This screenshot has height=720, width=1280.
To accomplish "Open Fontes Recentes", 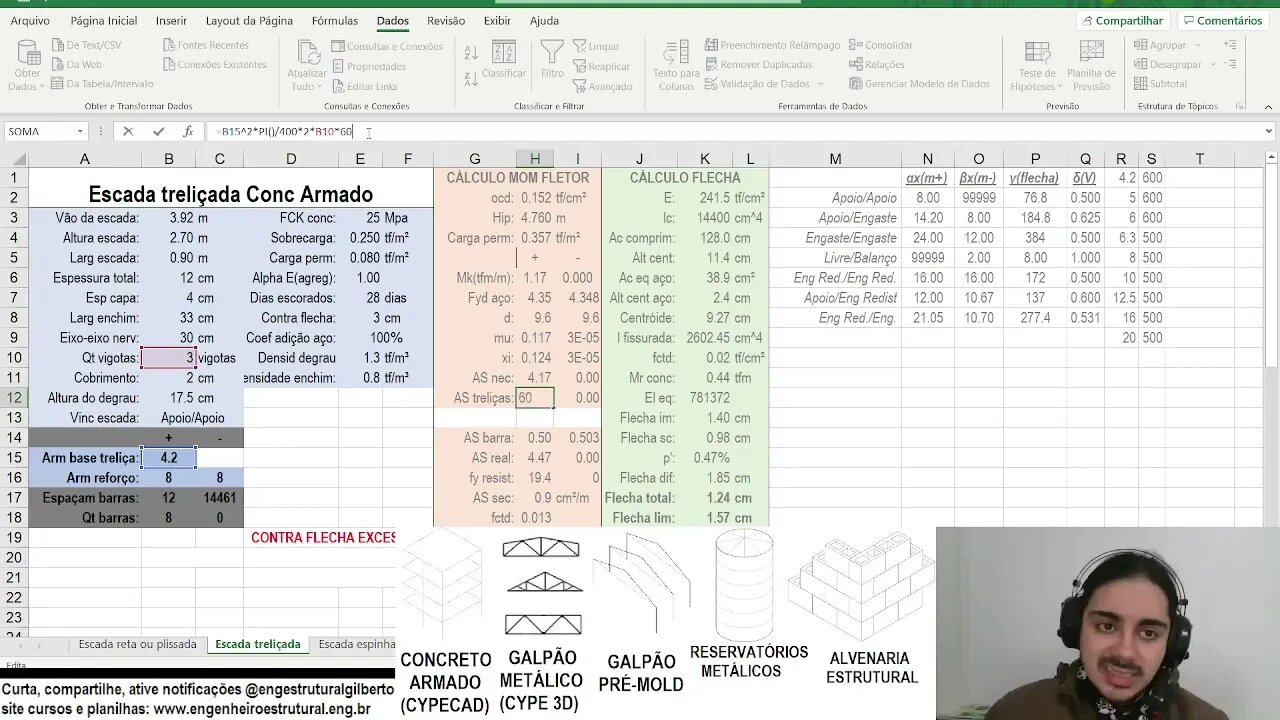I will (205, 45).
